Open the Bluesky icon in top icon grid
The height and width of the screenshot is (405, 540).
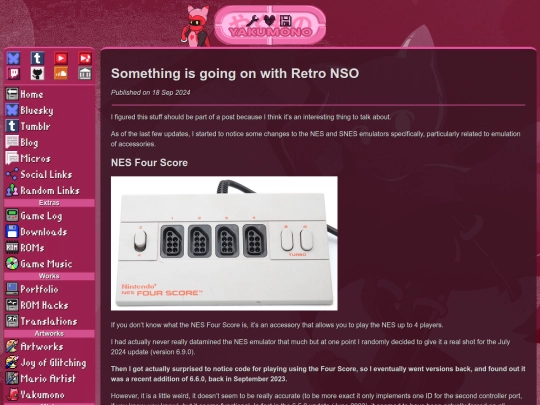[x=13, y=58]
